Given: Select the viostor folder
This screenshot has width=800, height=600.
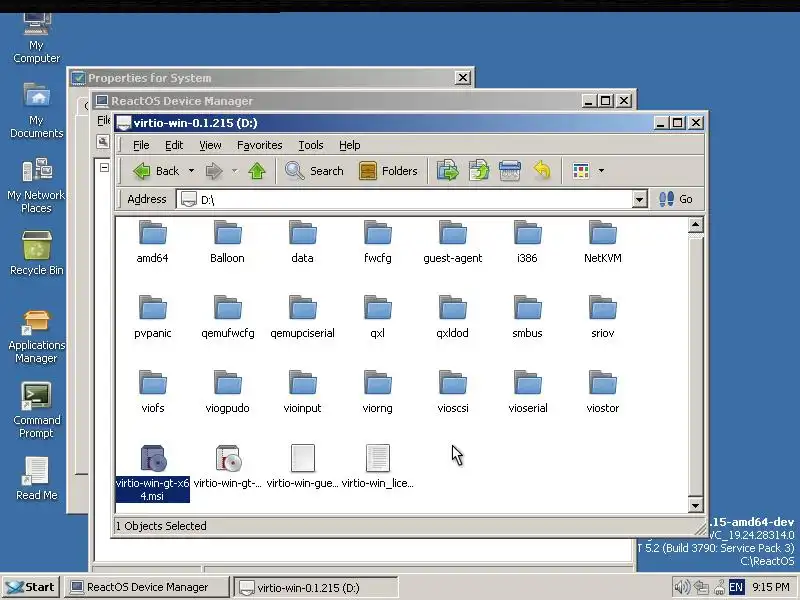Looking at the screenshot, I should tap(603, 391).
